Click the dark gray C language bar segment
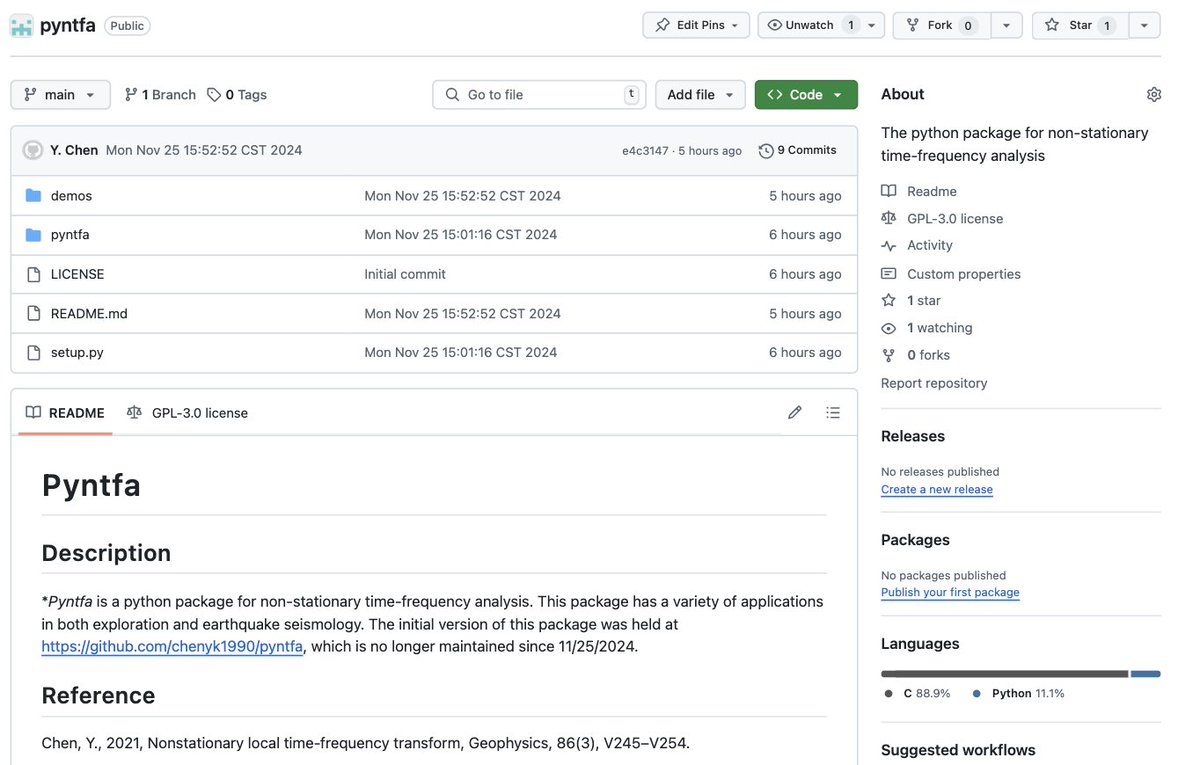This screenshot has height=765, width=1200. (1005, 674)
